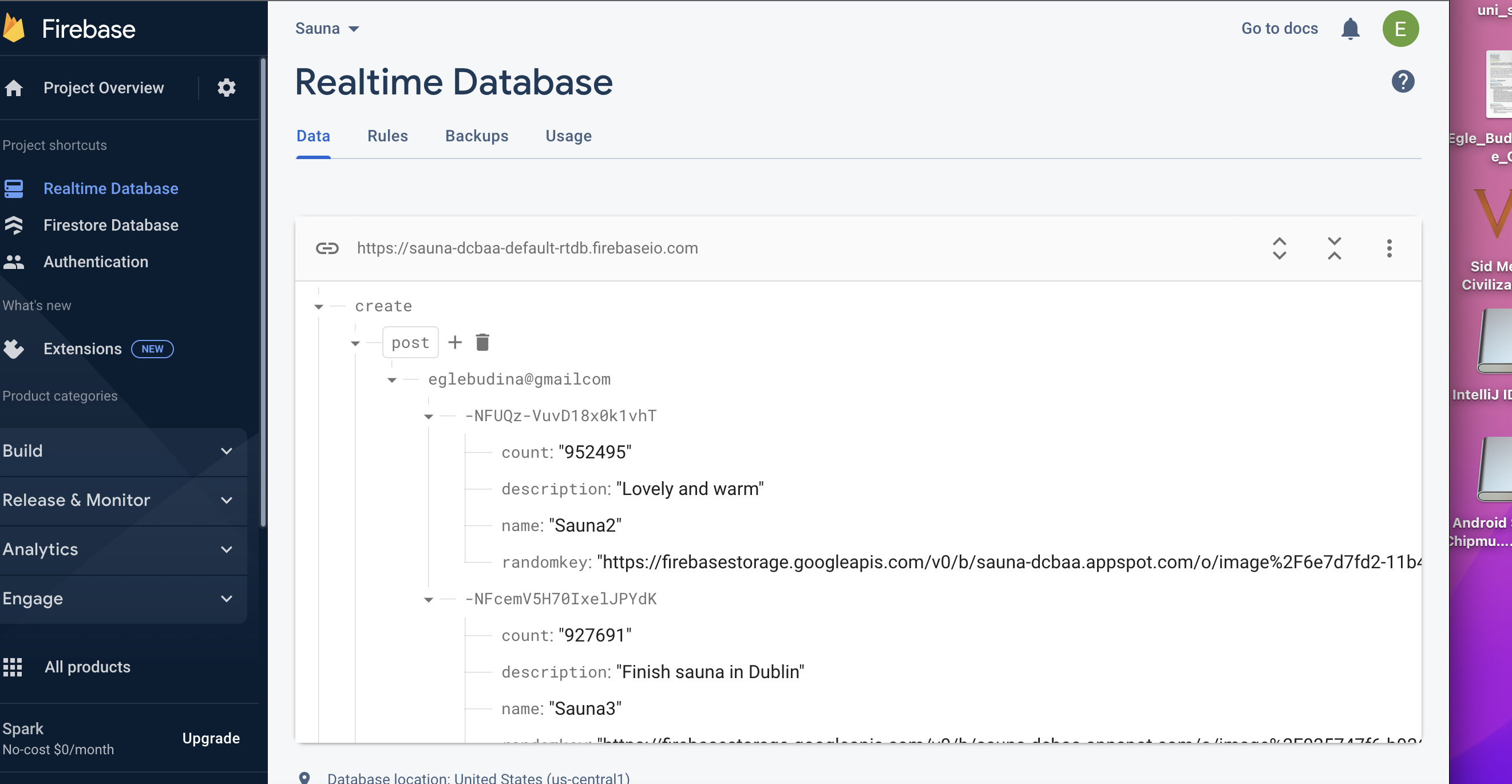This screenshot has height=784, width=1512.
Task: Click the Extensions puzzle icon
Action: point(14,349)
